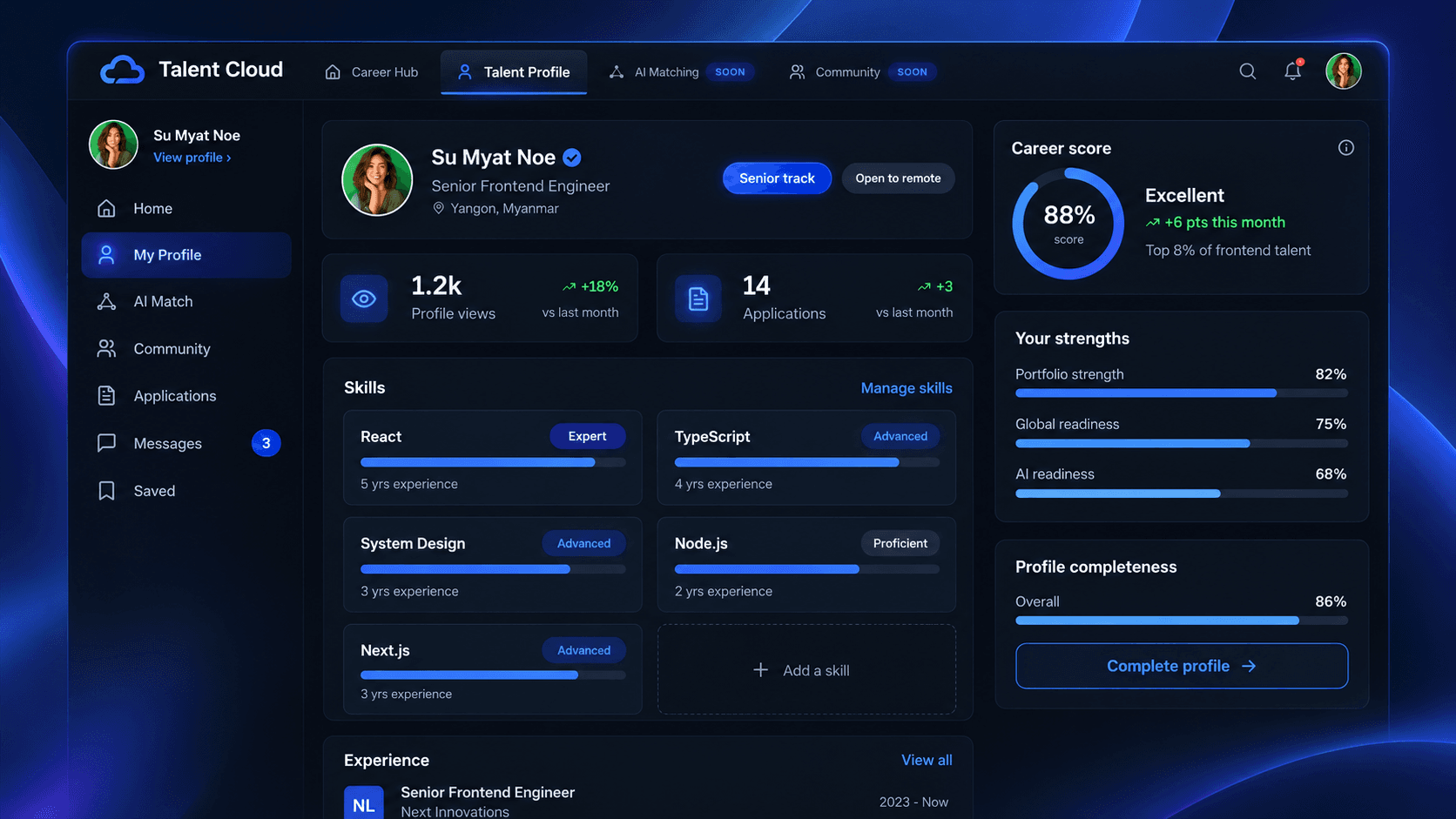This screenshot has height=819, width=1456.
Task: Click the Advanced badge on Next.js
Action: [x=583, y=650]
